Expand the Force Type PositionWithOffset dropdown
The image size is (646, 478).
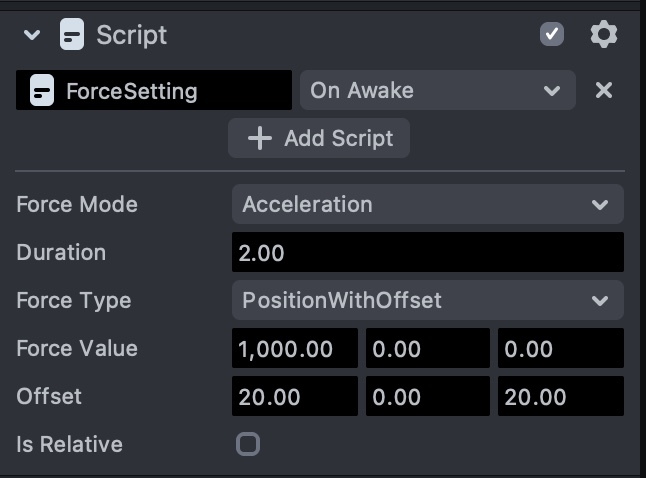[x=427, y=300]
